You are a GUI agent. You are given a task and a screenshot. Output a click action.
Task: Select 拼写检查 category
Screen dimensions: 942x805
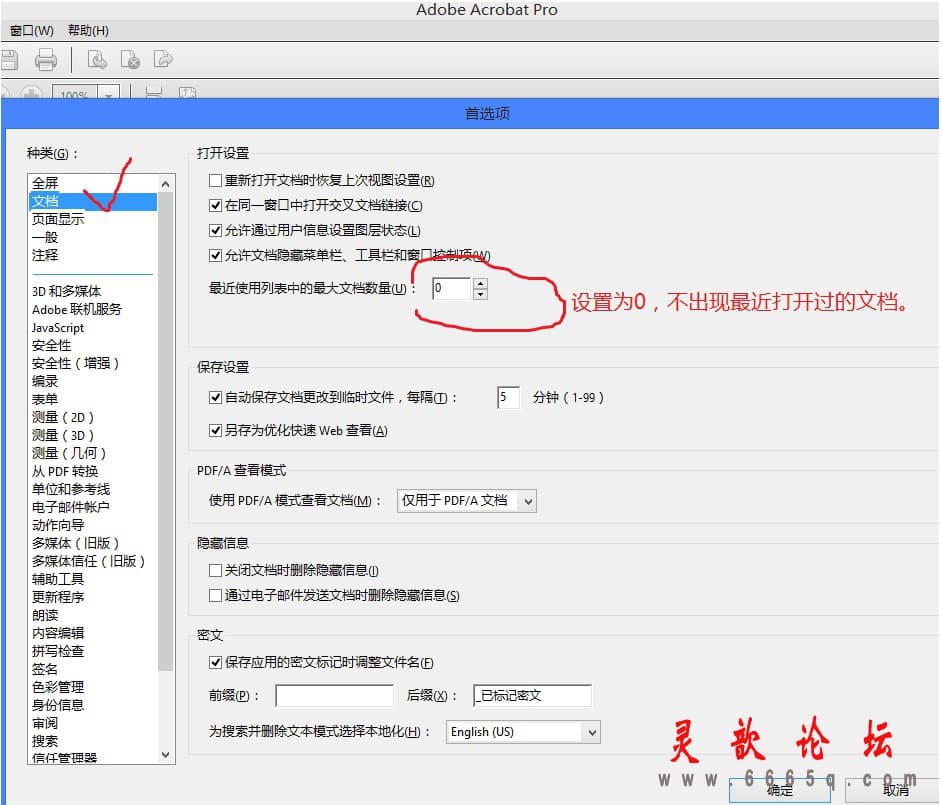coord(58,651)
